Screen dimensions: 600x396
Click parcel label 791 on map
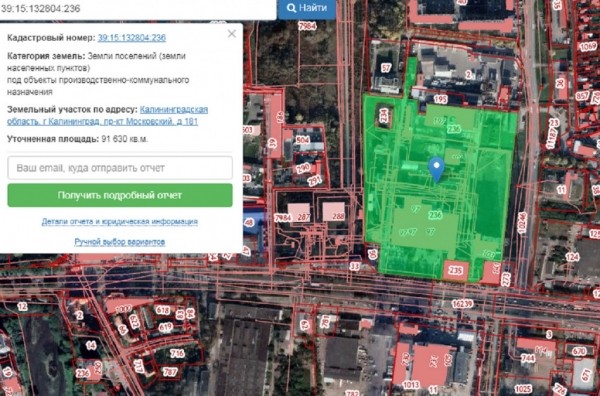pos(315,180)
